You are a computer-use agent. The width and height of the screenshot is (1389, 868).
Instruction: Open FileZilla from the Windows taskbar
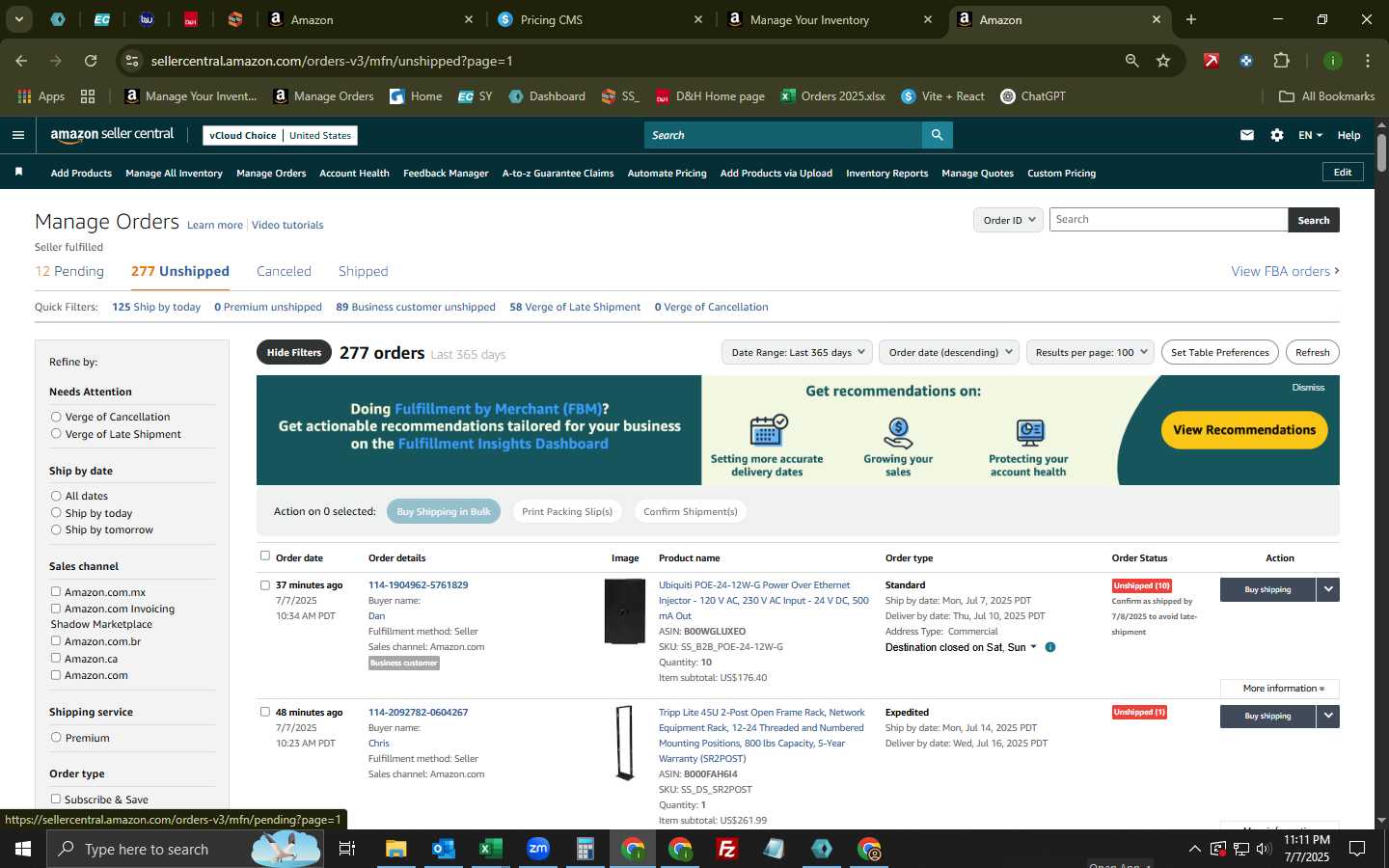[x=727, y=849]
